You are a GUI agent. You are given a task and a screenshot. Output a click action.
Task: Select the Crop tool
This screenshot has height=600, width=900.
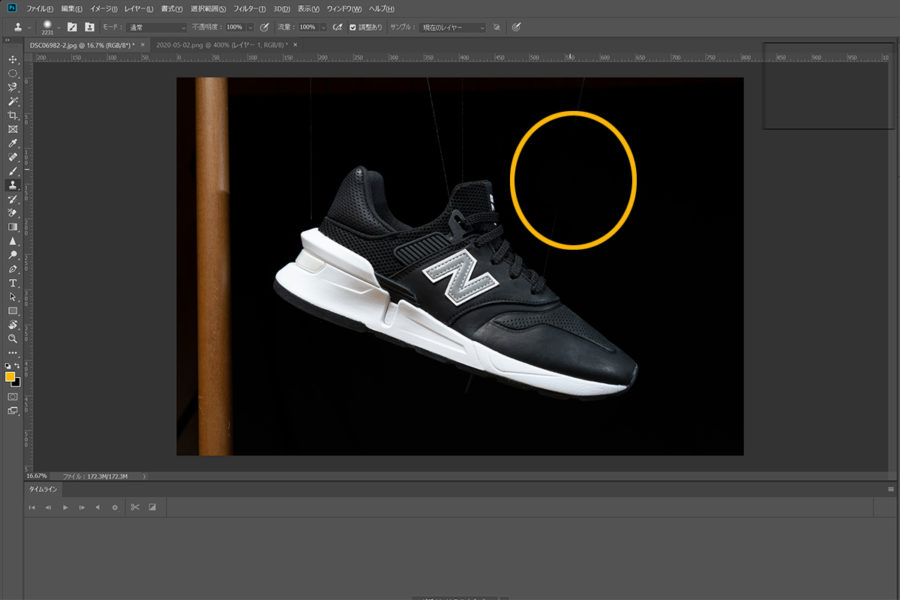tap(13, 115)
